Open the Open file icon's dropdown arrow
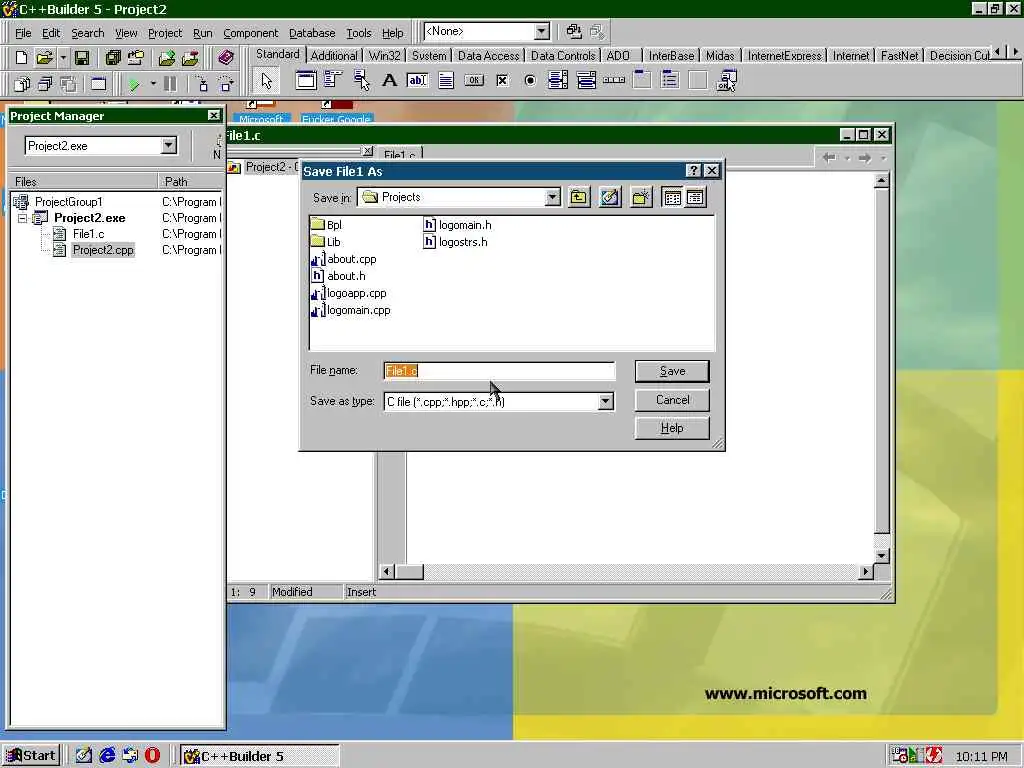 click(63, 57)
